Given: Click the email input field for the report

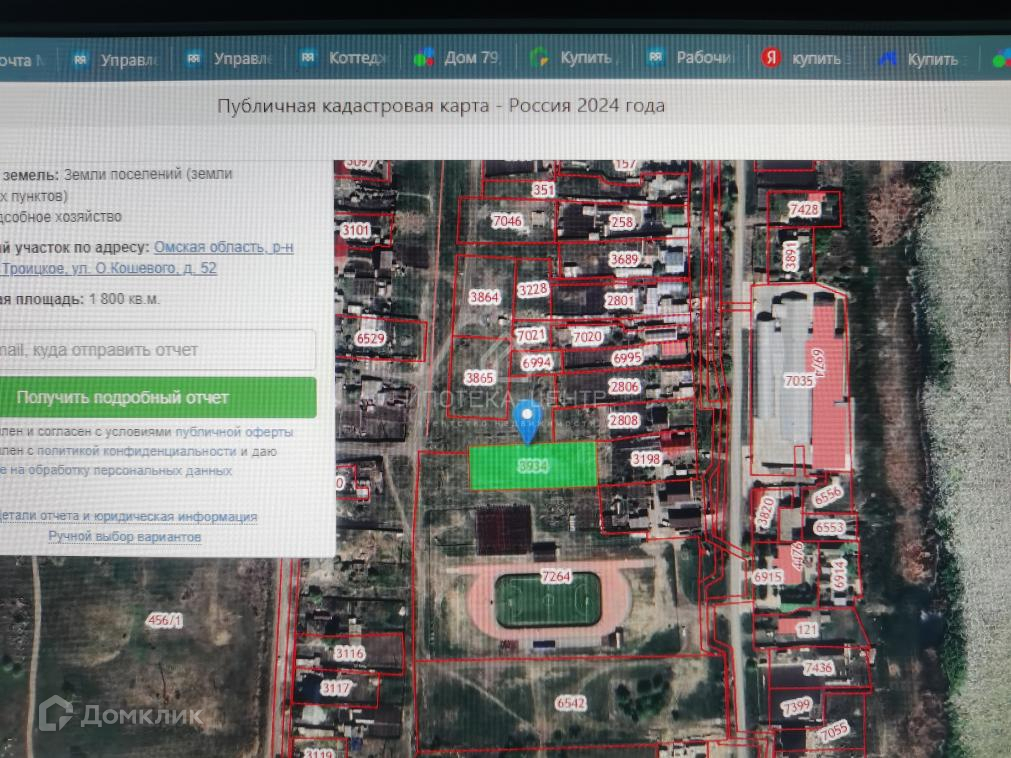Looking at the screenshot, I should 157,350.
